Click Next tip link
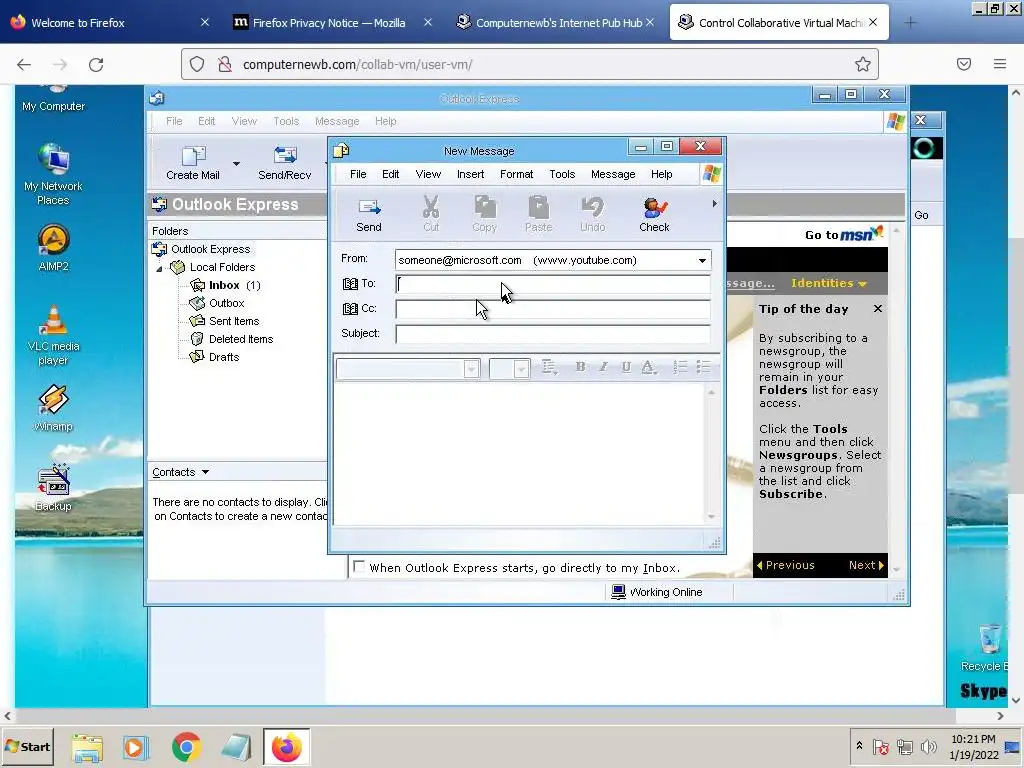The image size is (1024, 768). pyautogui.click(x=866, y=566)
